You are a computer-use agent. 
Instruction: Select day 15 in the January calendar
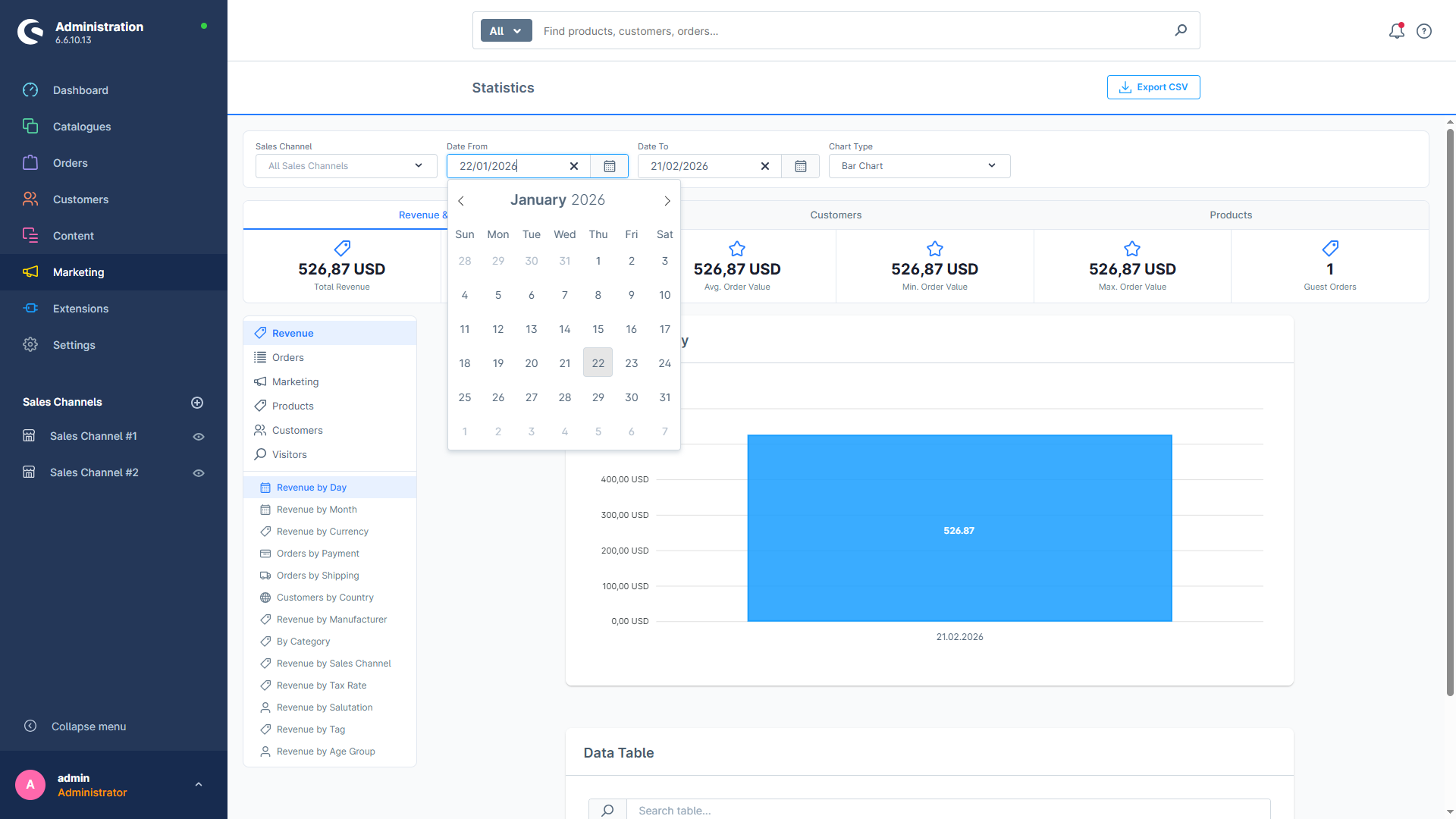[x=598, y=329]
